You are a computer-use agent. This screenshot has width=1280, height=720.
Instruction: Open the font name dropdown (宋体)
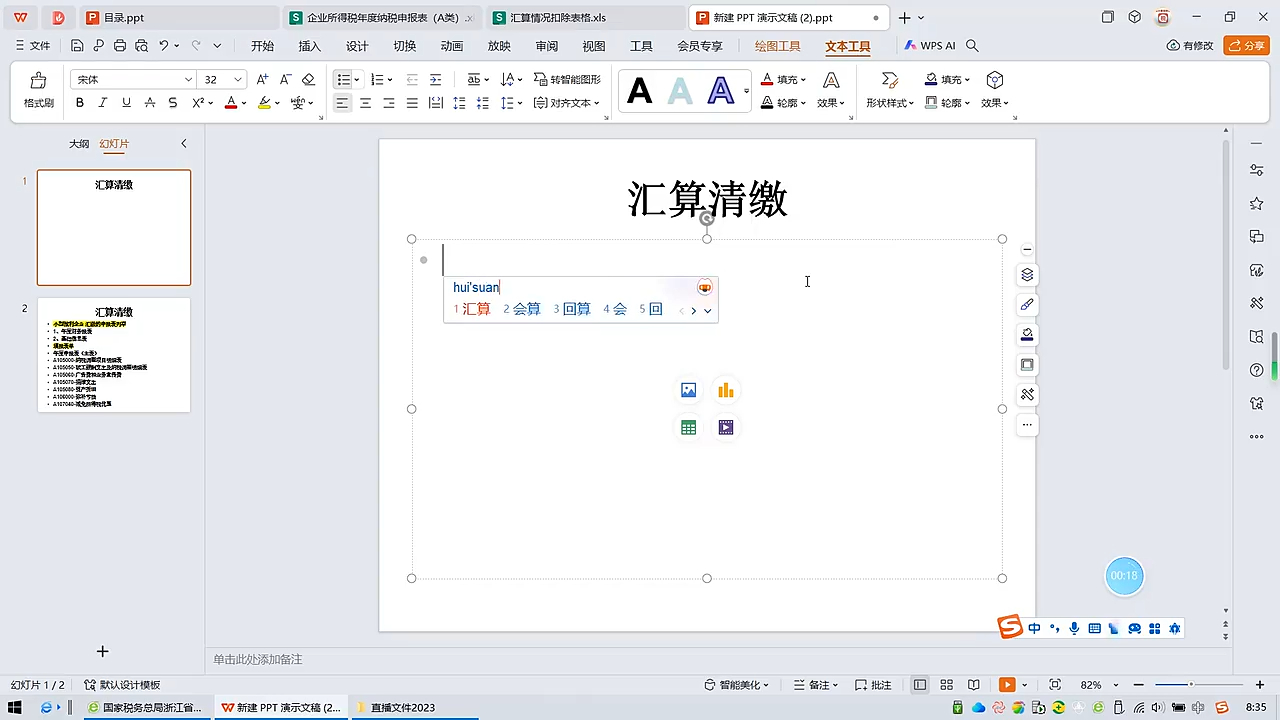(188, 80)
